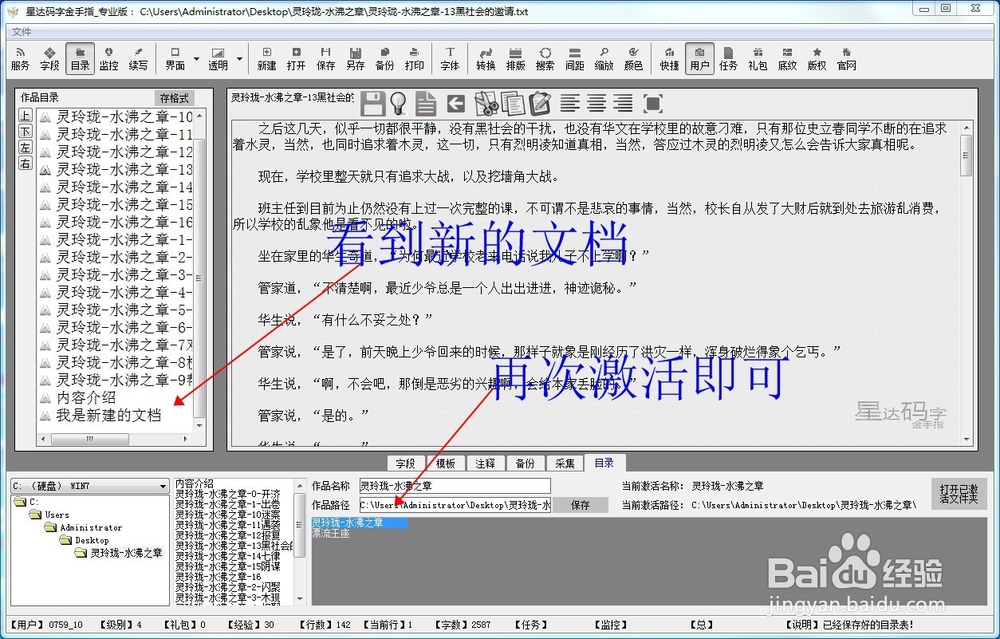Create a new document with 新建
This screenshot has height=639, width=1000.
click(267, 59)
